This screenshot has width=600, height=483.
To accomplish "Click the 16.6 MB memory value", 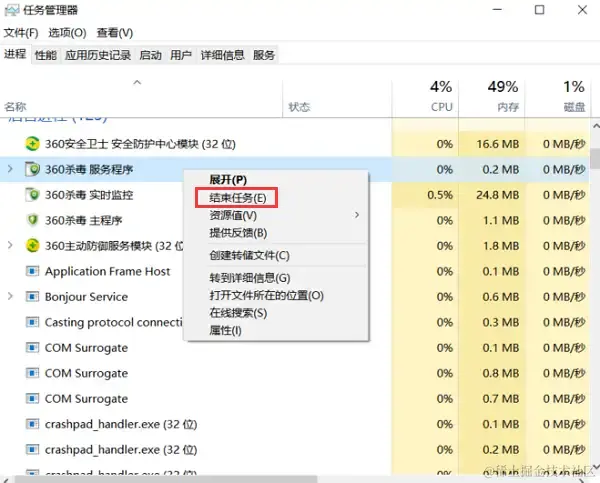I will [x=497, y=144].
